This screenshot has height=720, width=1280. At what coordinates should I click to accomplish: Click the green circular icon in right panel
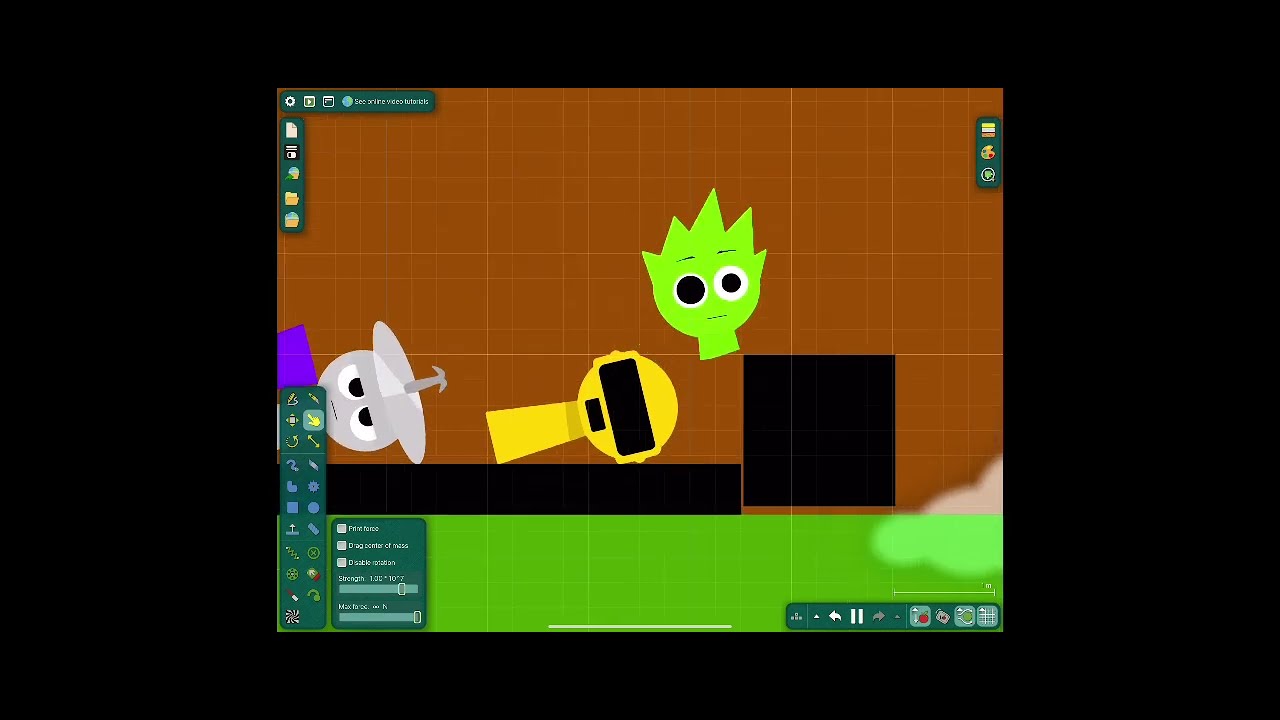tap(988, 175)
